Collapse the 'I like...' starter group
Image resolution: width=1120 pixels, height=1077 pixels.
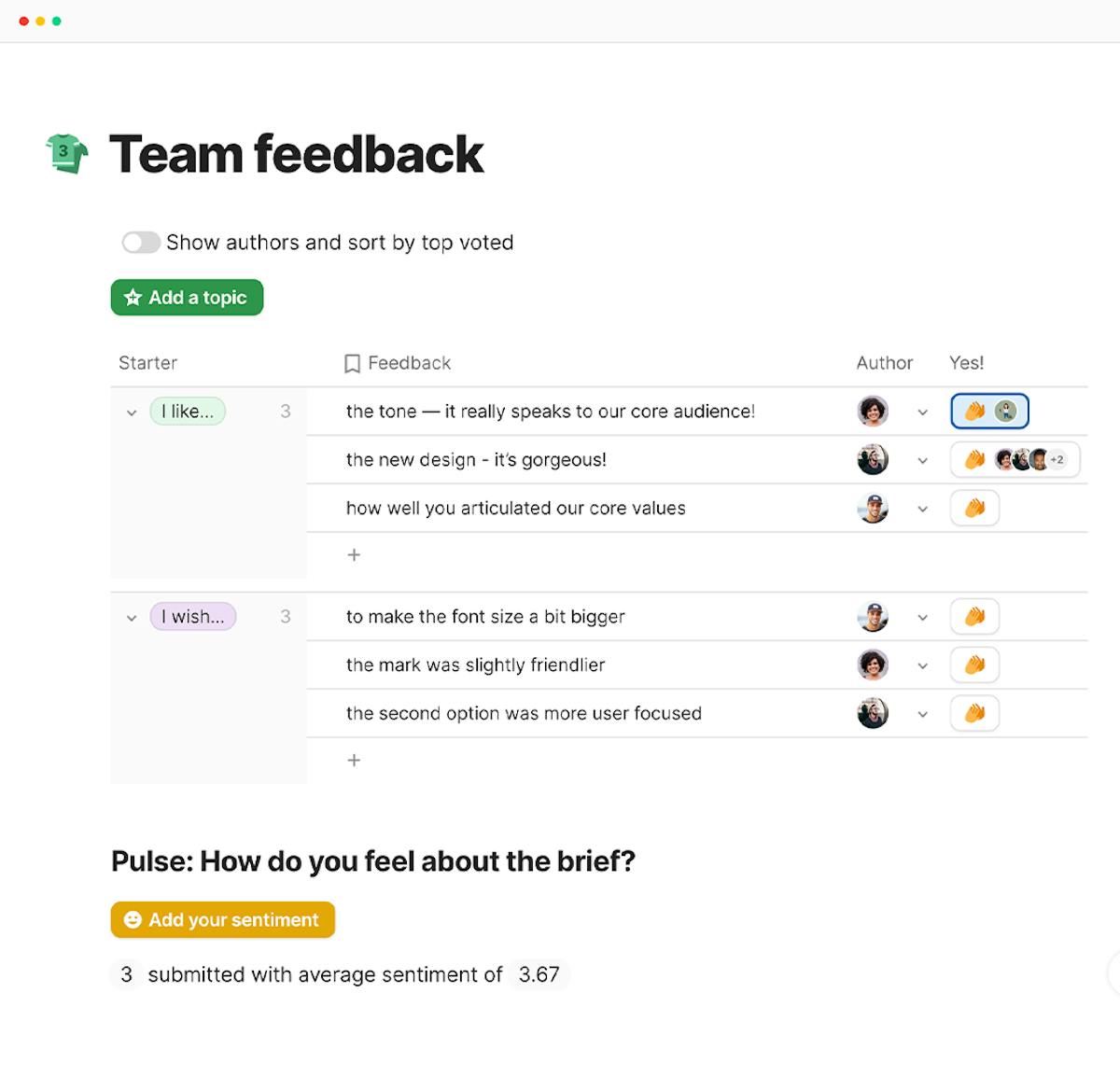click(132, 412)
